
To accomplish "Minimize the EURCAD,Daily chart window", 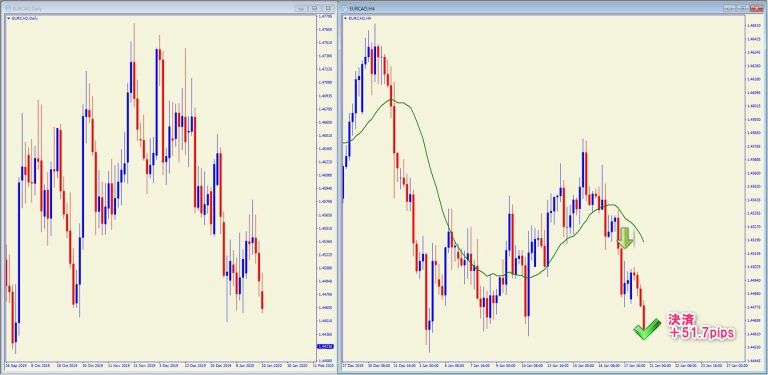I will click(x=301, y=8).
